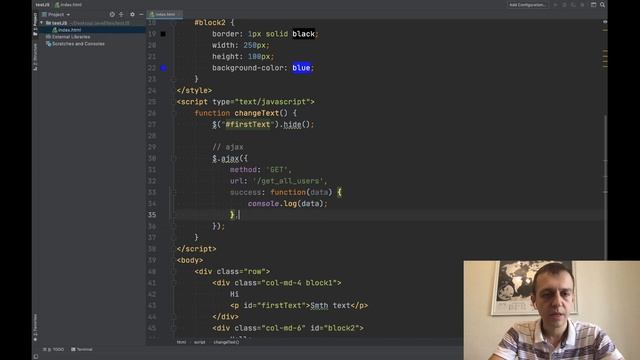Click the stop icon in top toolbar

point(582,5)
